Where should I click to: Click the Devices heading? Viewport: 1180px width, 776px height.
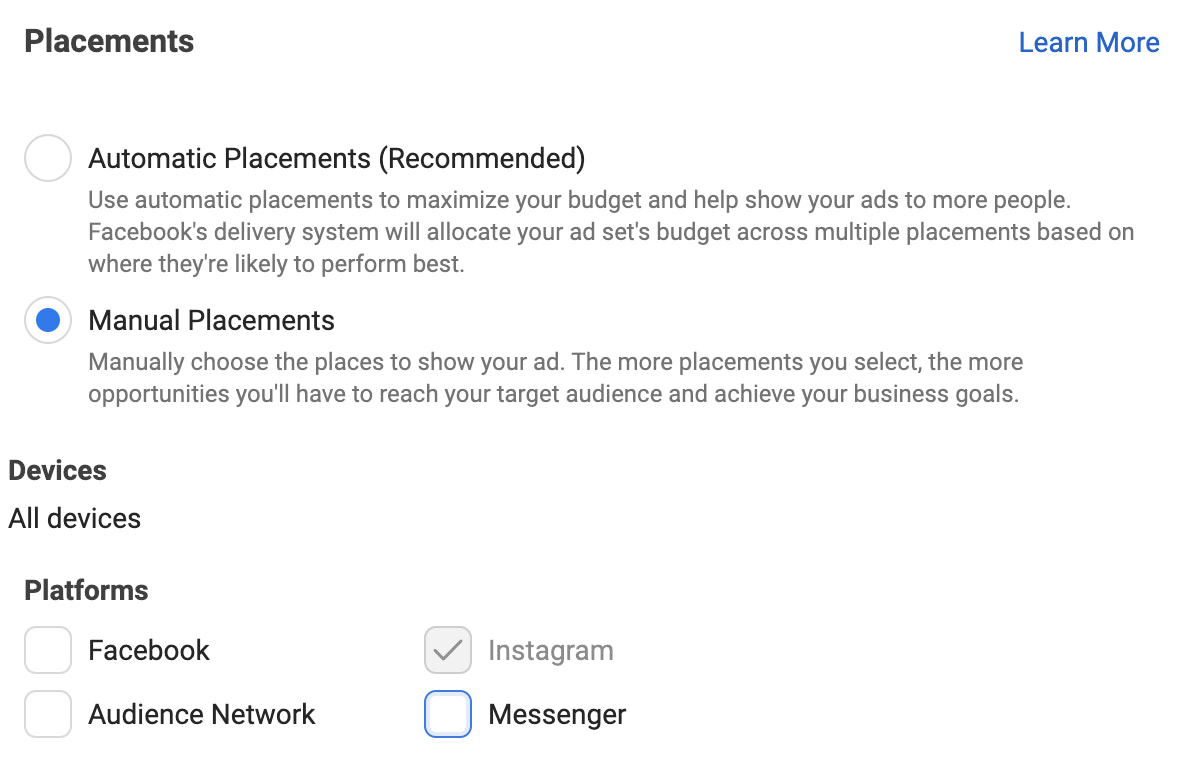[x=57, y=470]
